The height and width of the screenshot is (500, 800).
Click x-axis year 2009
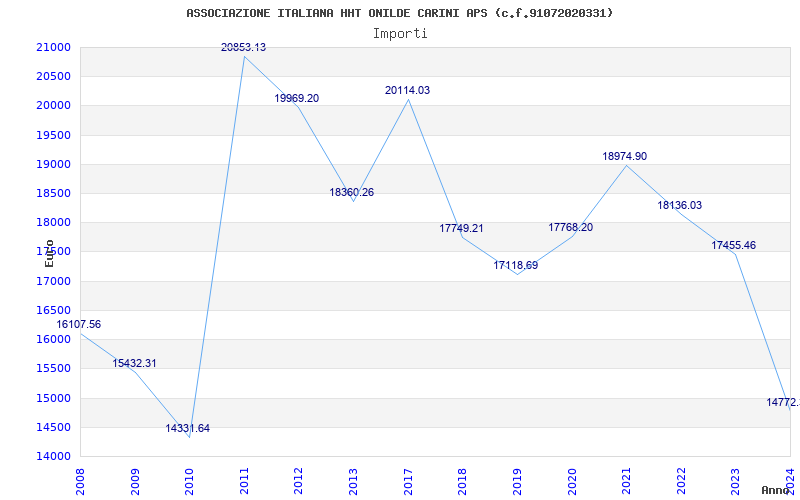click(135, 481)
